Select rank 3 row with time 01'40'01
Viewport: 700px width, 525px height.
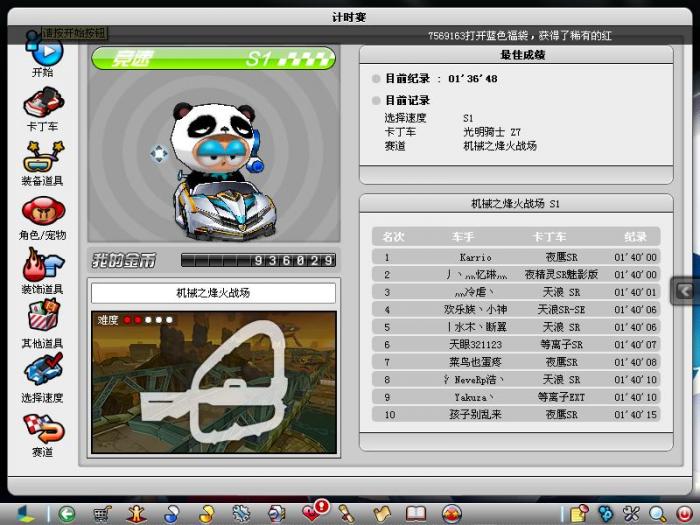(x=516, y=292)
